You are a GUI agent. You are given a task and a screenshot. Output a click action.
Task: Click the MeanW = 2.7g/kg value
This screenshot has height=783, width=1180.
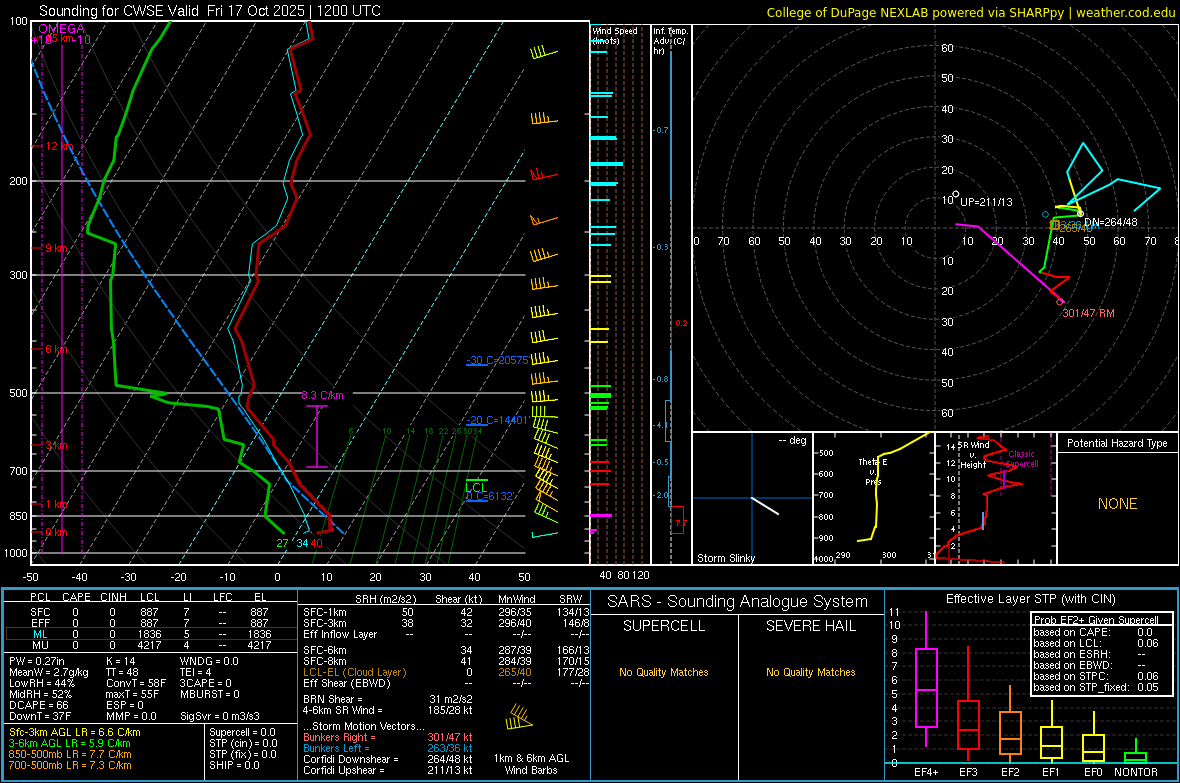pyautogui.click(x=48, y=672)
